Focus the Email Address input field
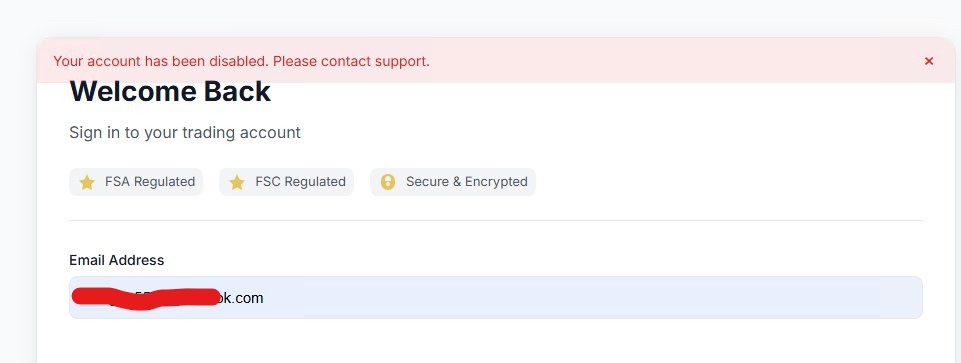This screenshot has height=363, width=961. 496,297
